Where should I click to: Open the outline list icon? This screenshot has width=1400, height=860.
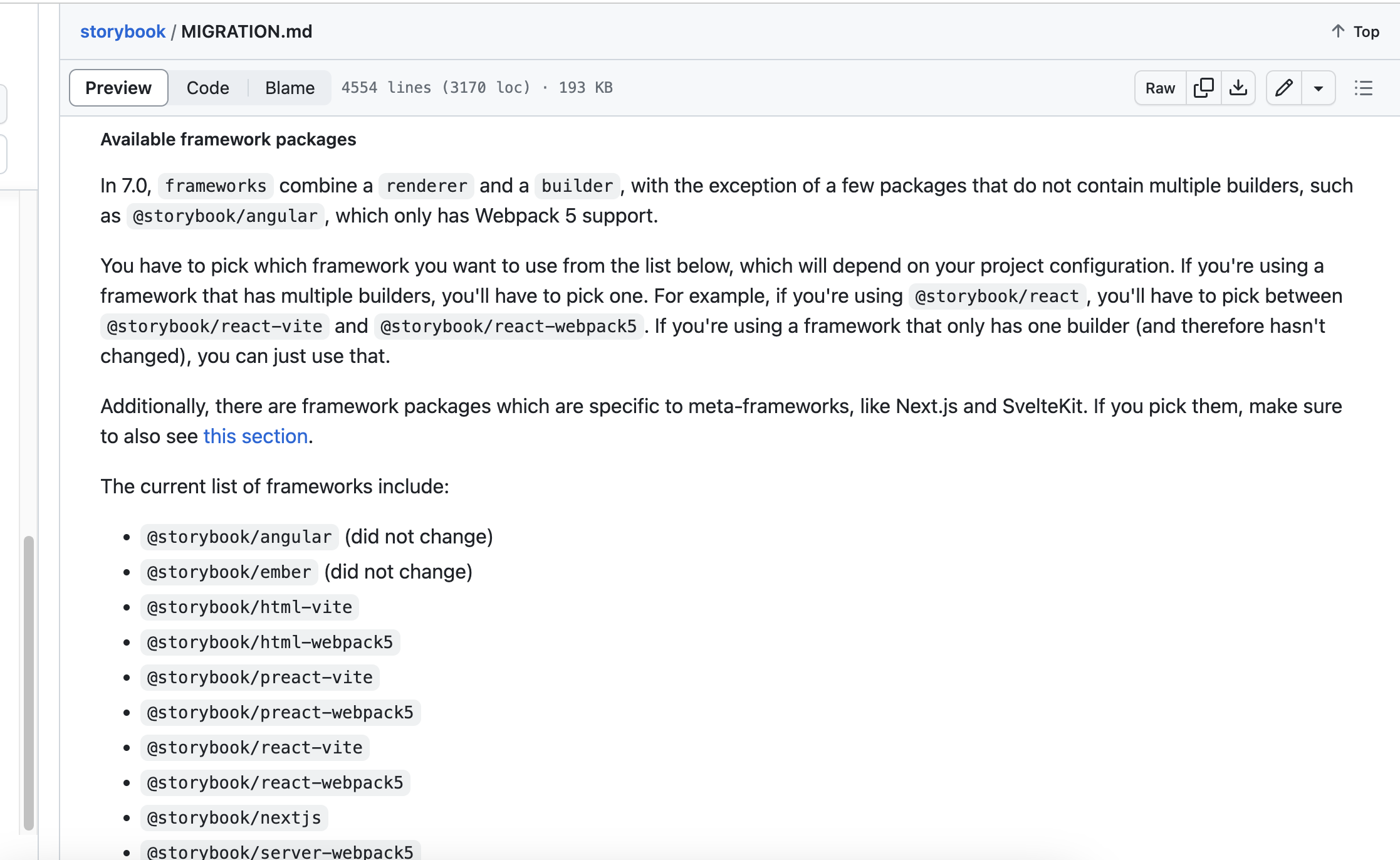coord(1363,88)
